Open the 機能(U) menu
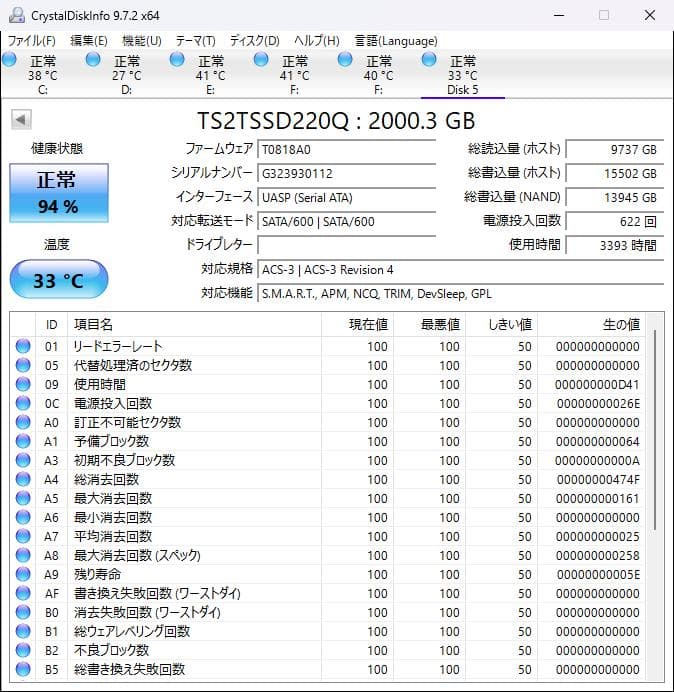Viewport: 674px width, 692px height. tap(142, 41)
